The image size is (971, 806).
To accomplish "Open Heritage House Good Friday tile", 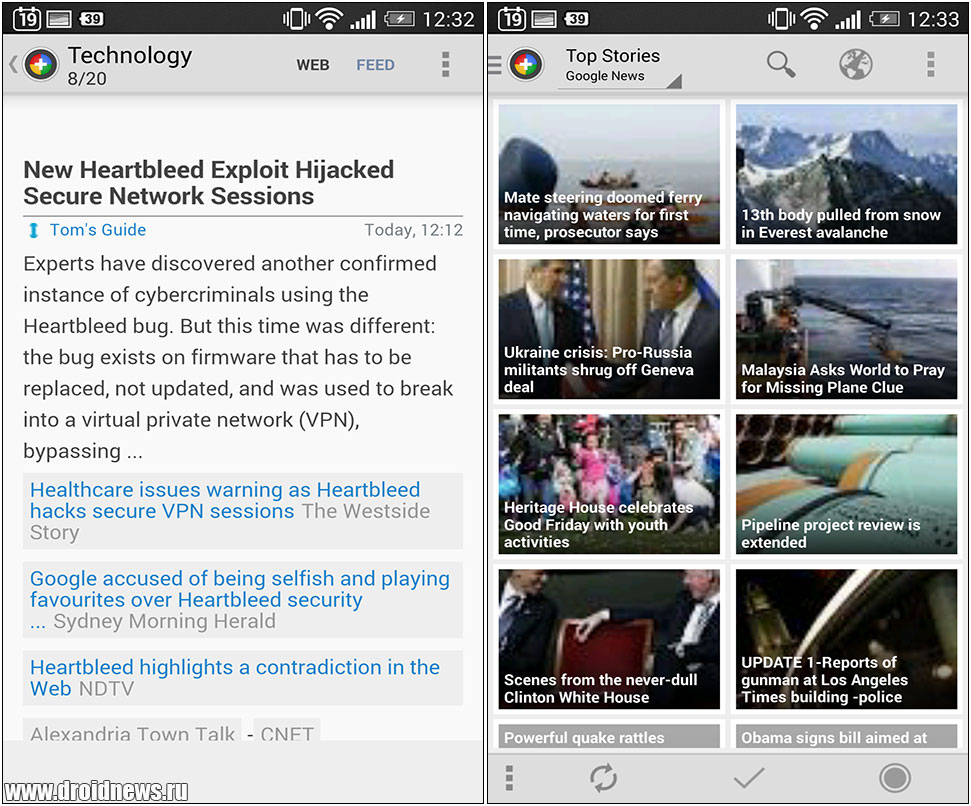I will [609, 484].
